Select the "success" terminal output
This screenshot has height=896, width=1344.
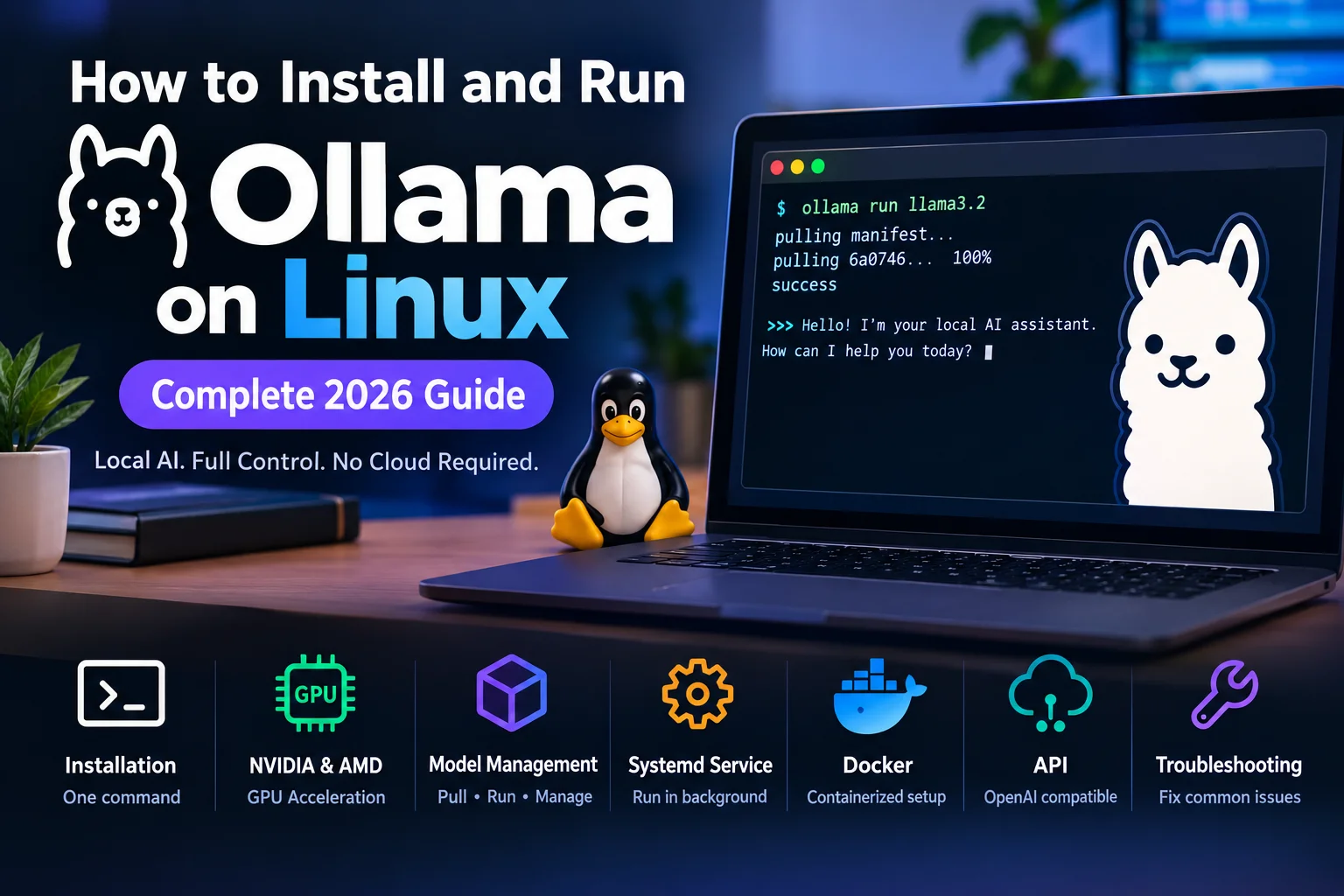click(804, 284)
